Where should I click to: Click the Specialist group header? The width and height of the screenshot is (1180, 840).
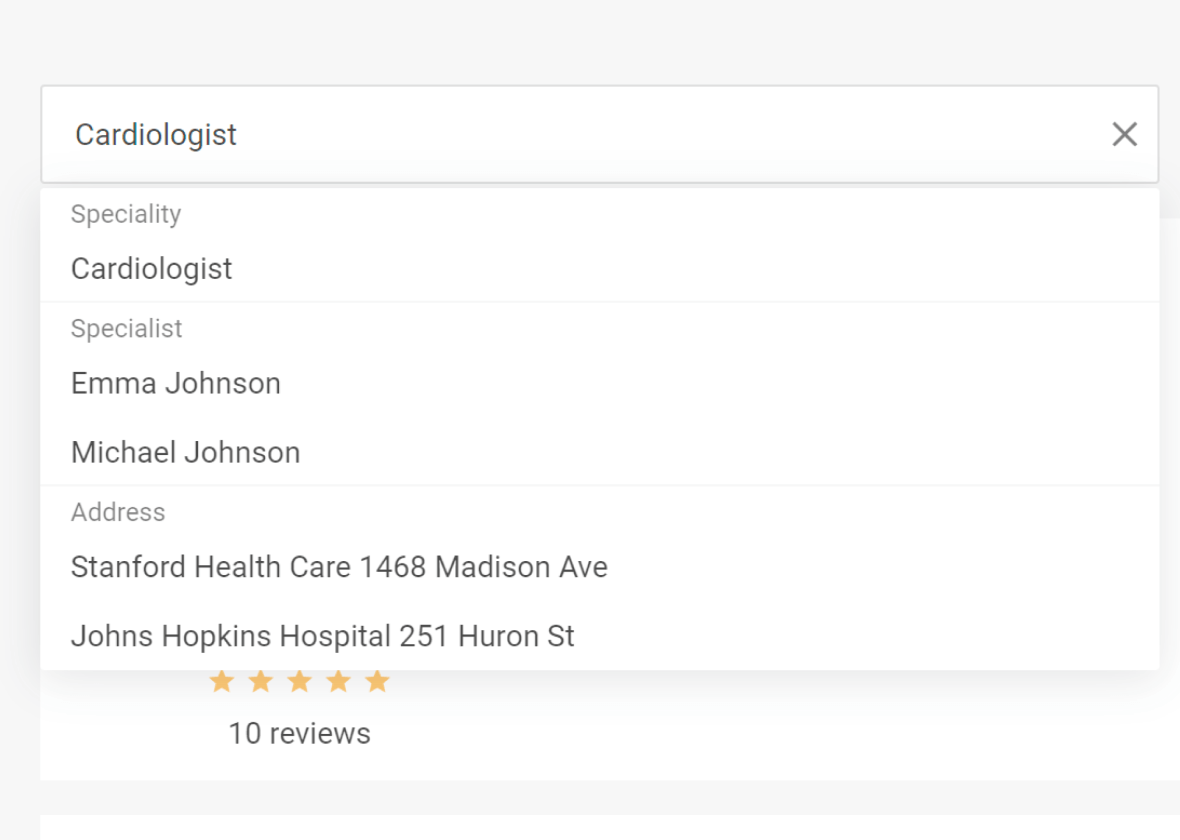127,328
